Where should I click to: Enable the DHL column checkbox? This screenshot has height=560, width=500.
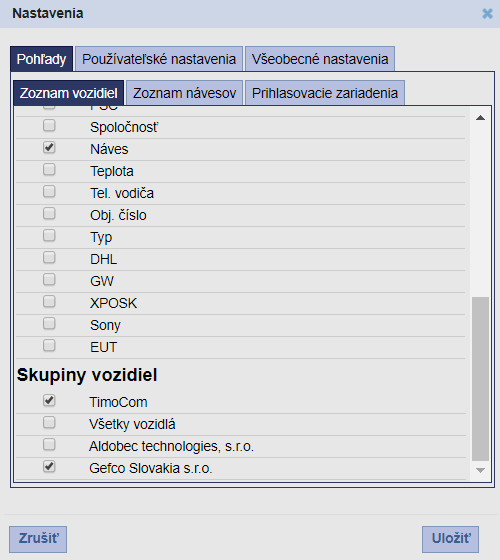click(49, 258)
